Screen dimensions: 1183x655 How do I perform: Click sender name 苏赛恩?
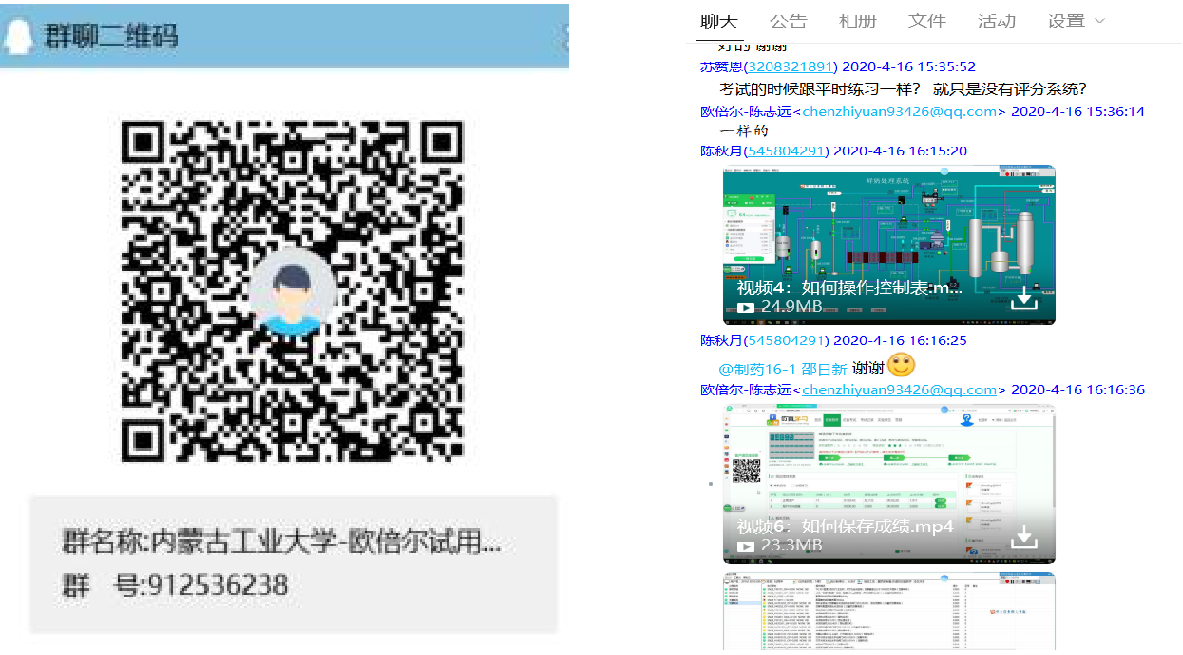click(x=721, y=66)
